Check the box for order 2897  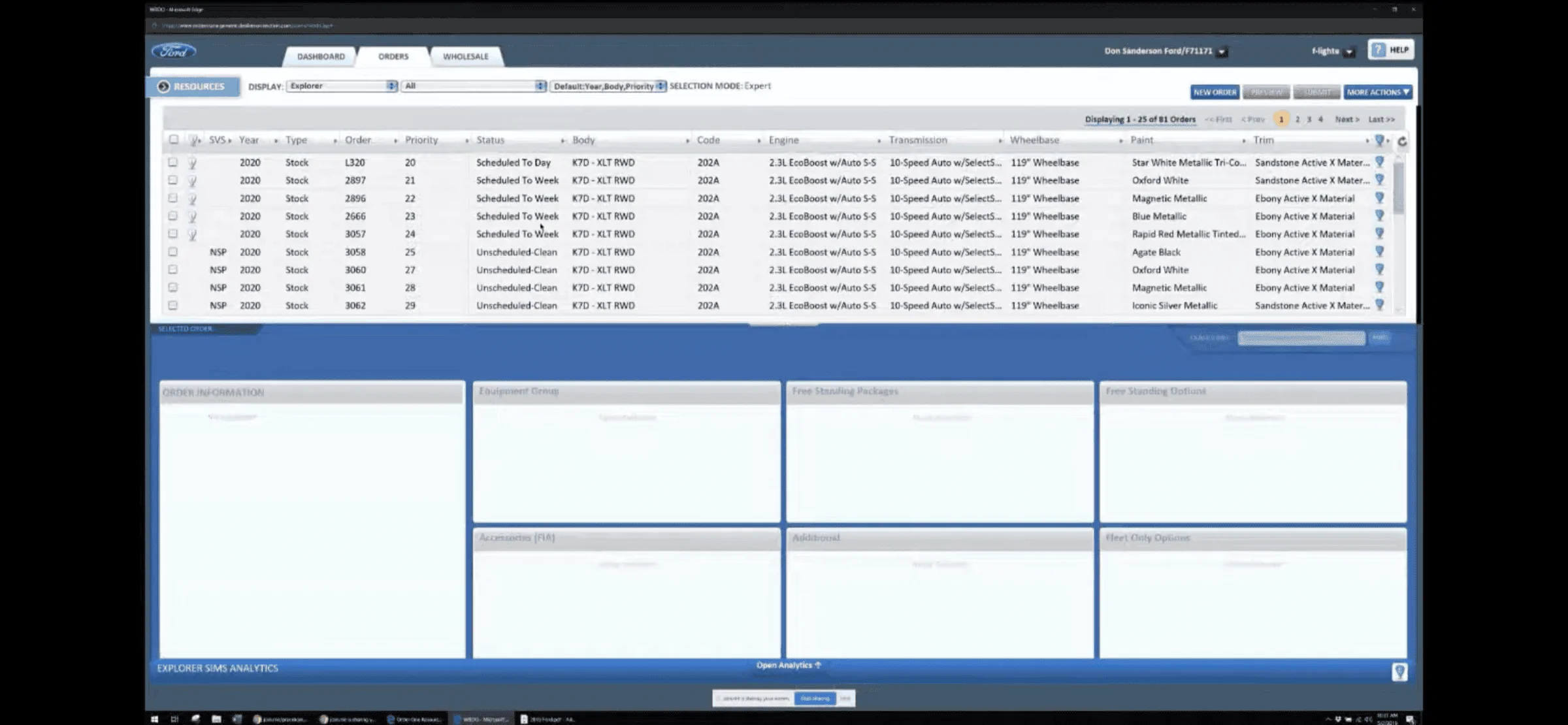[173, 180]
